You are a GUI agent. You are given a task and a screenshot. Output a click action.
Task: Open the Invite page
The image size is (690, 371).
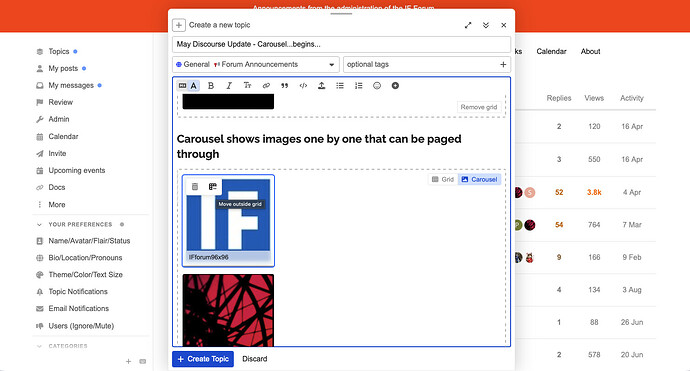tap(57, 154)
